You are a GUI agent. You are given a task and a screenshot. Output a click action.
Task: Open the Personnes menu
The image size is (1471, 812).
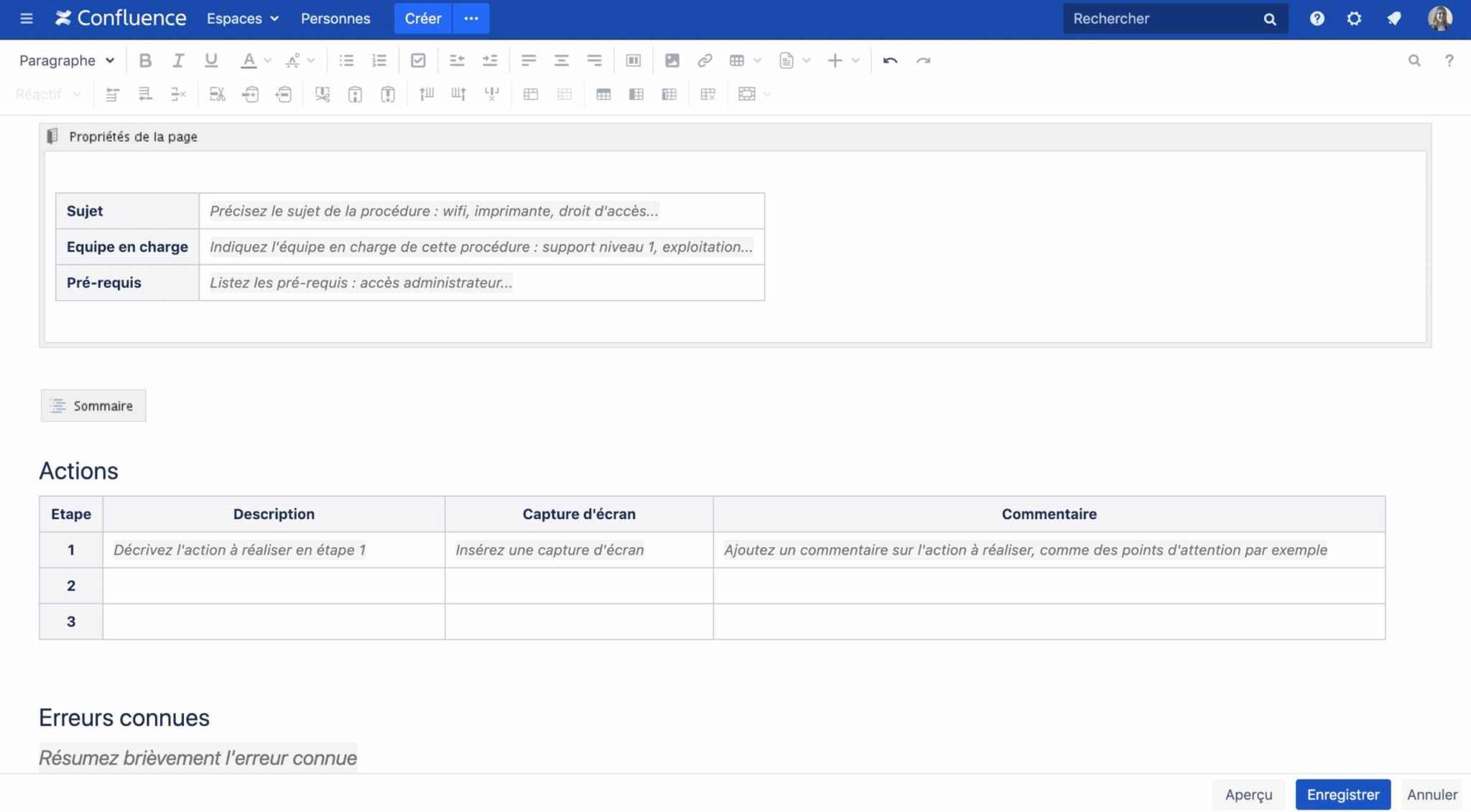[x=335, y=19]
